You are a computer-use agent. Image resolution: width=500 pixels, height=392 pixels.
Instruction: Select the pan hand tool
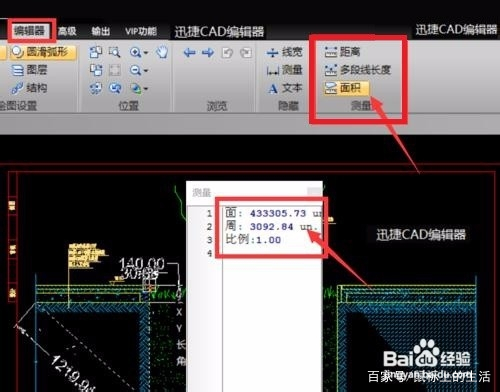pyautogui.click(x=162, y=52)
